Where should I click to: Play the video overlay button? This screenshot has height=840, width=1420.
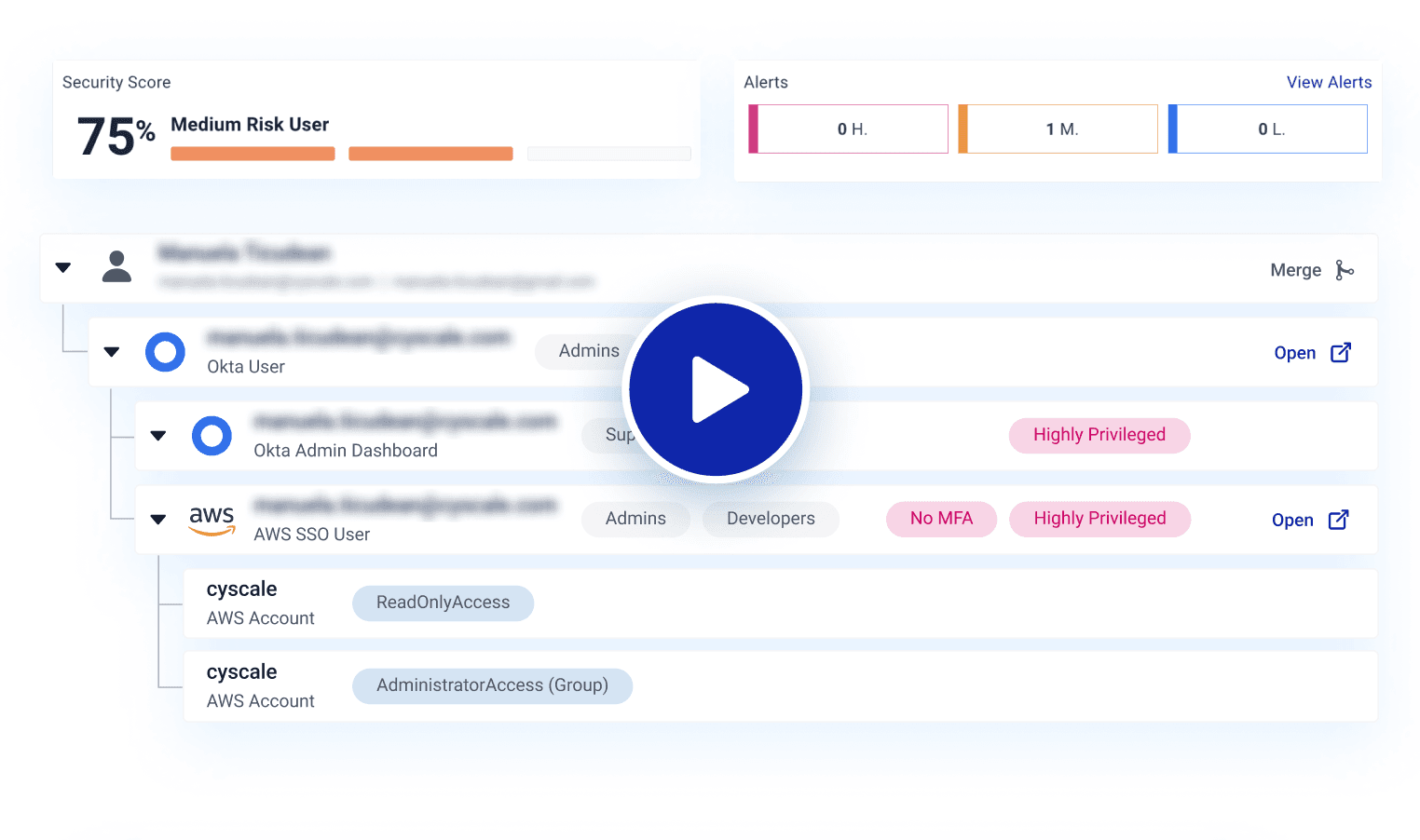coord(716,389)
